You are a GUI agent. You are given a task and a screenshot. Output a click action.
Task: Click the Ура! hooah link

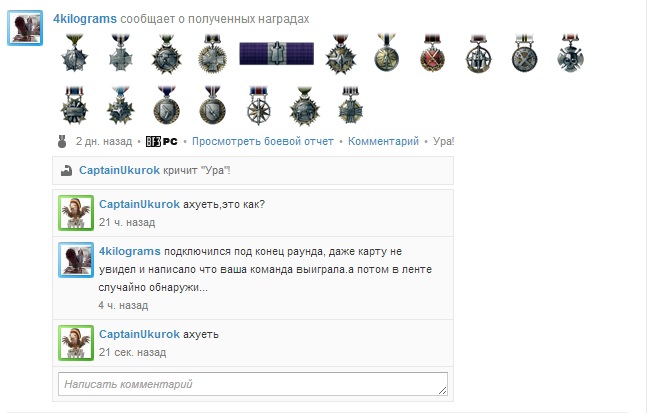(x=443, y=142)
